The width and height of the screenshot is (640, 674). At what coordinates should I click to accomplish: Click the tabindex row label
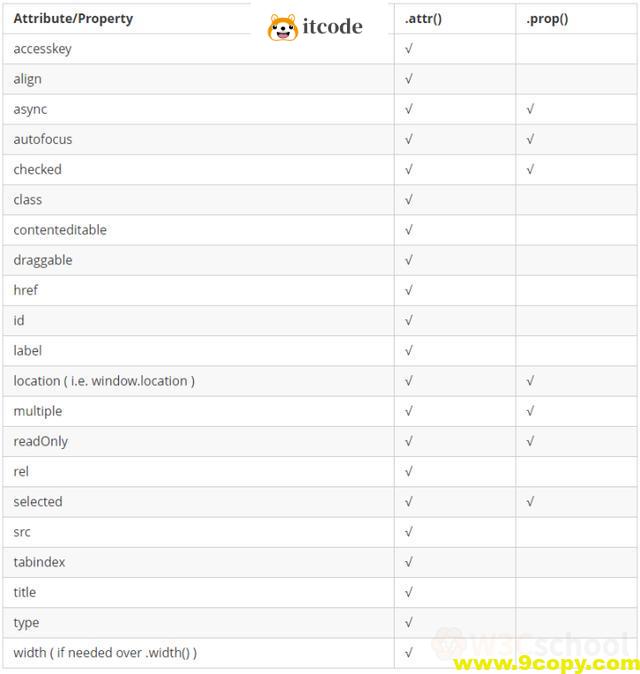click(39, 561)
